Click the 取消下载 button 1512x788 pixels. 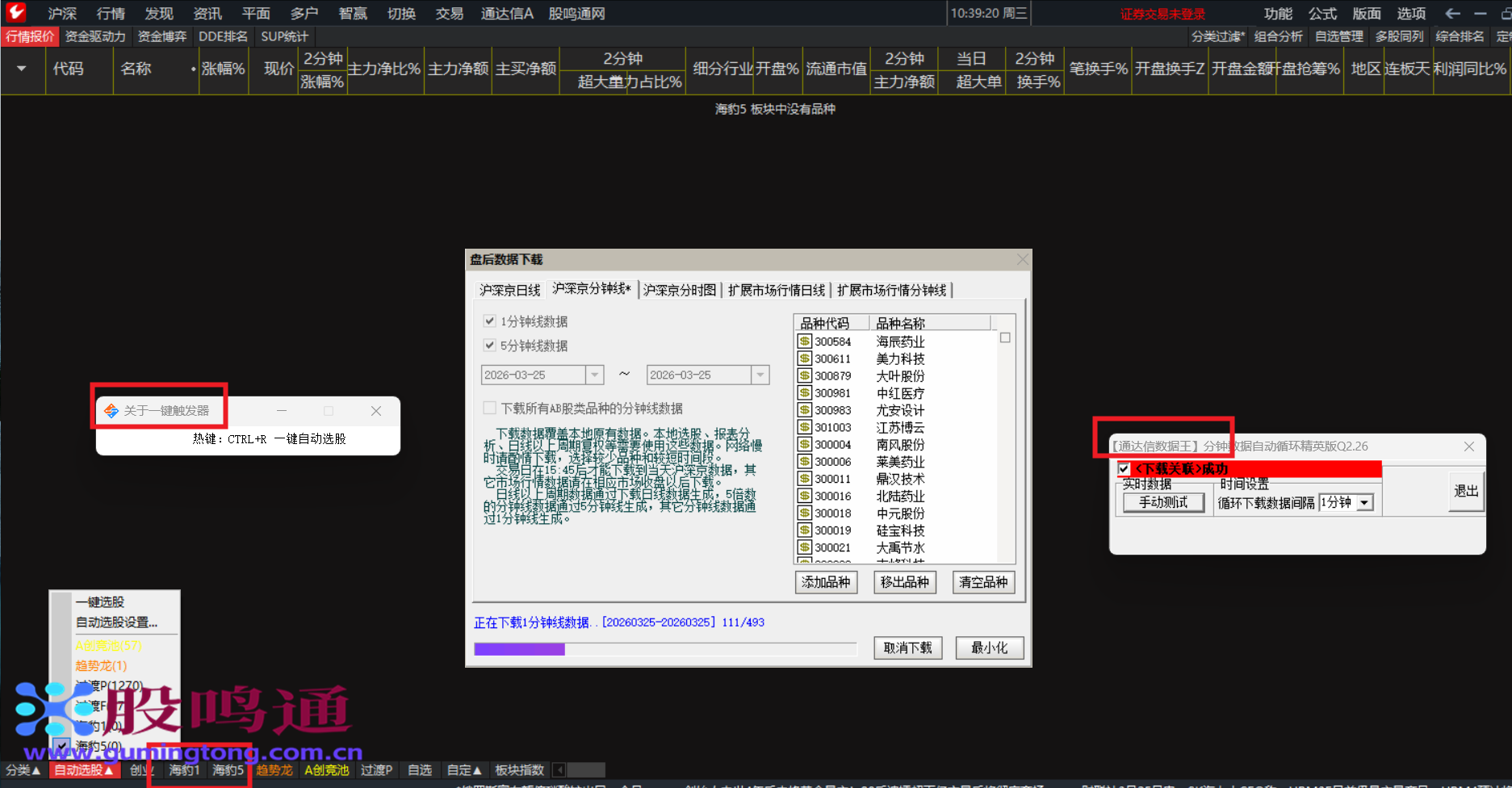pyautogui.click(x=908, y=648)
